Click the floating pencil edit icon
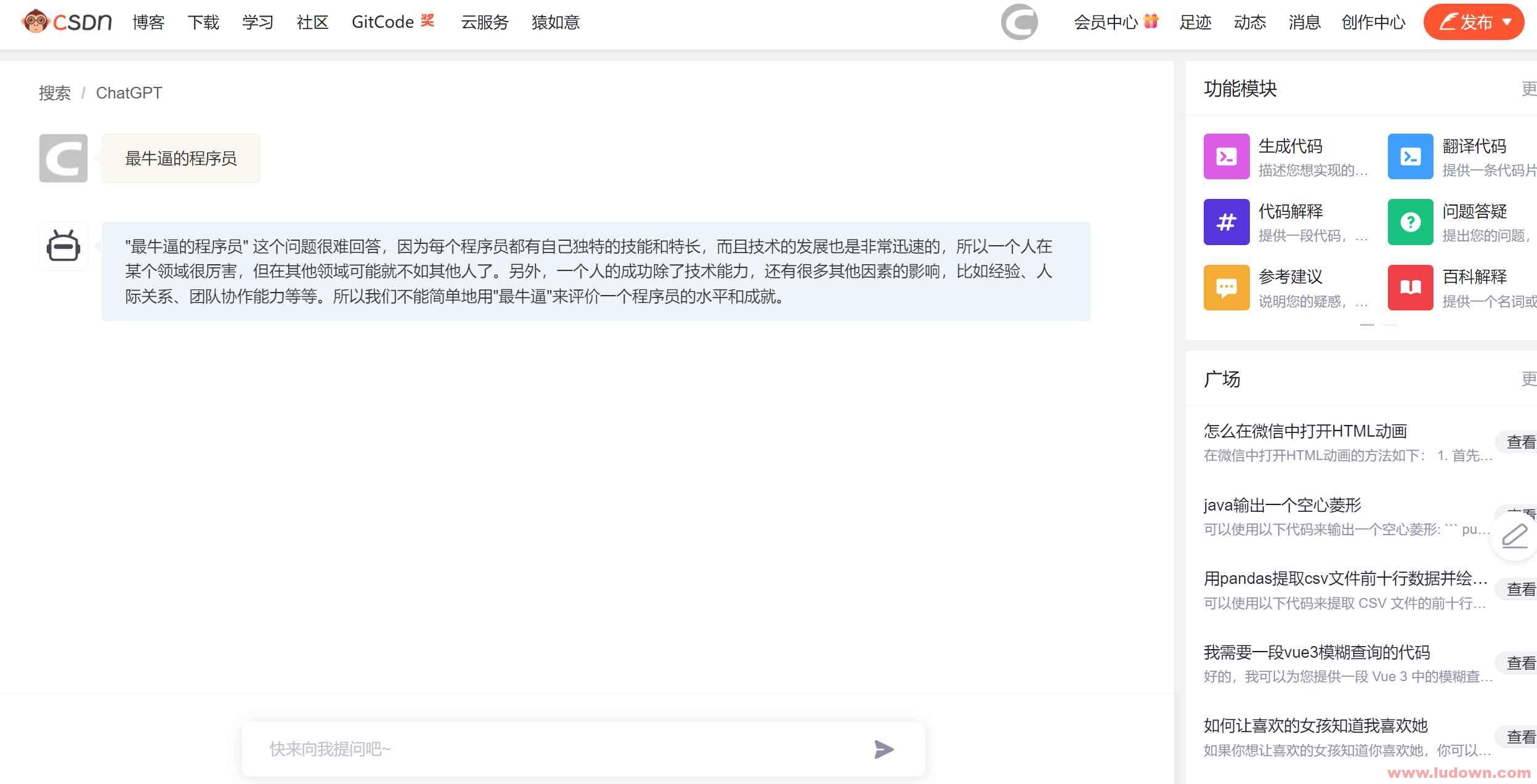 (1514, 536)
